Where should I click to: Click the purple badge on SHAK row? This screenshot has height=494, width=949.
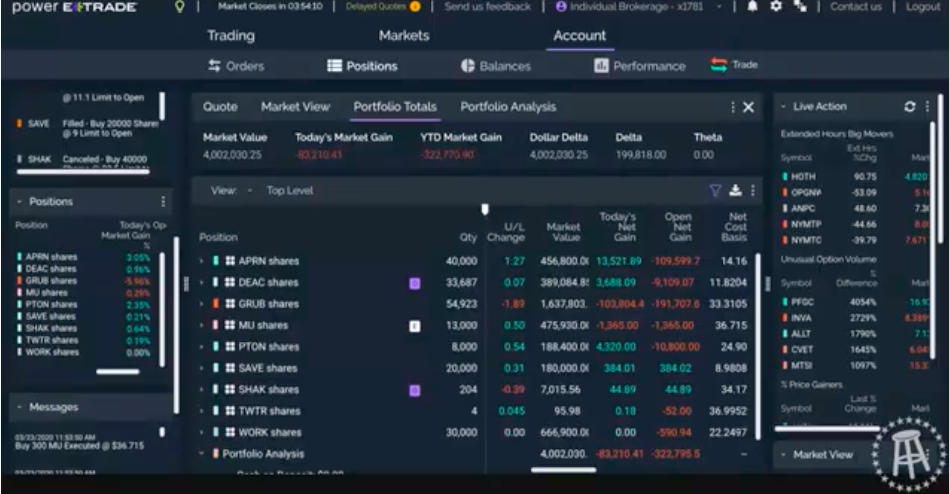click(x=415, y=390)
